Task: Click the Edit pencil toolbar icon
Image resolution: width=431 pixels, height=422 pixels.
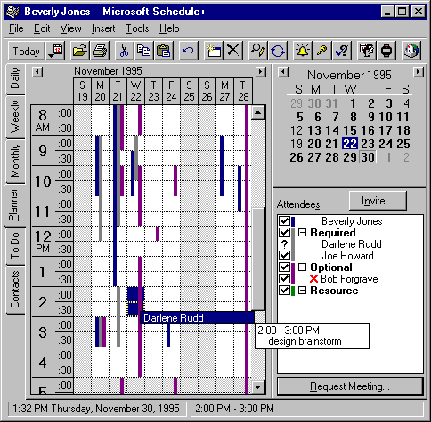Action: coord(257,51)
